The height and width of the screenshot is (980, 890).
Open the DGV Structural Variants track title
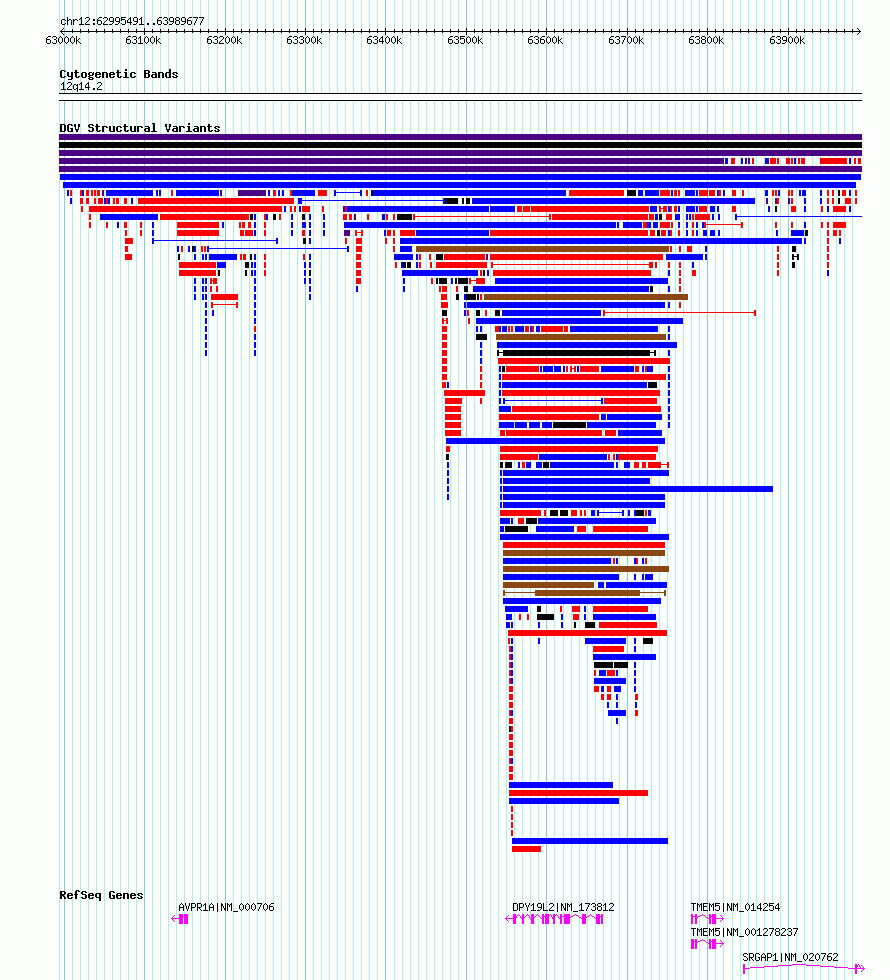point(140,128)
